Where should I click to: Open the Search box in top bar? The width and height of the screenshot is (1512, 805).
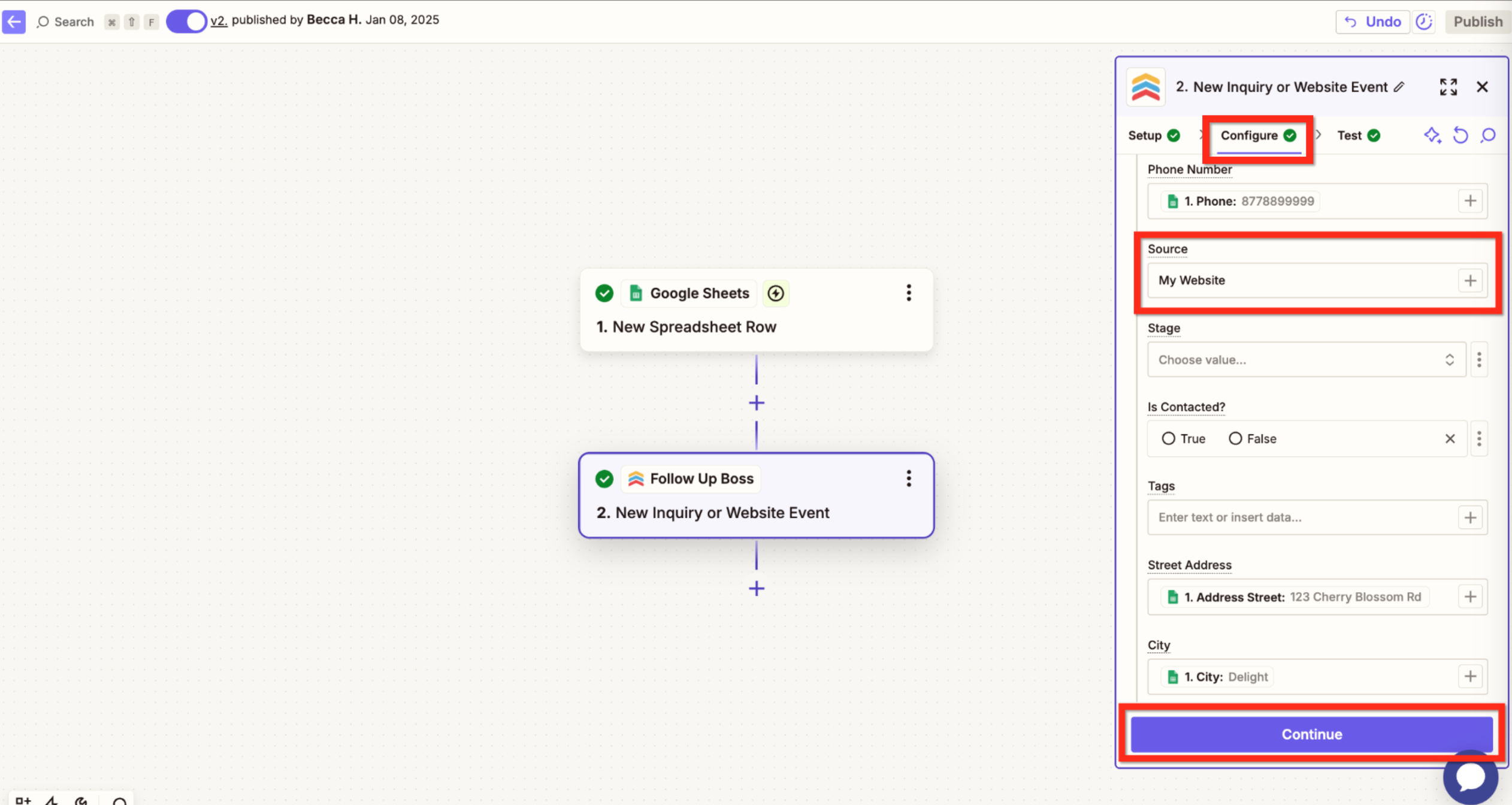65,22
